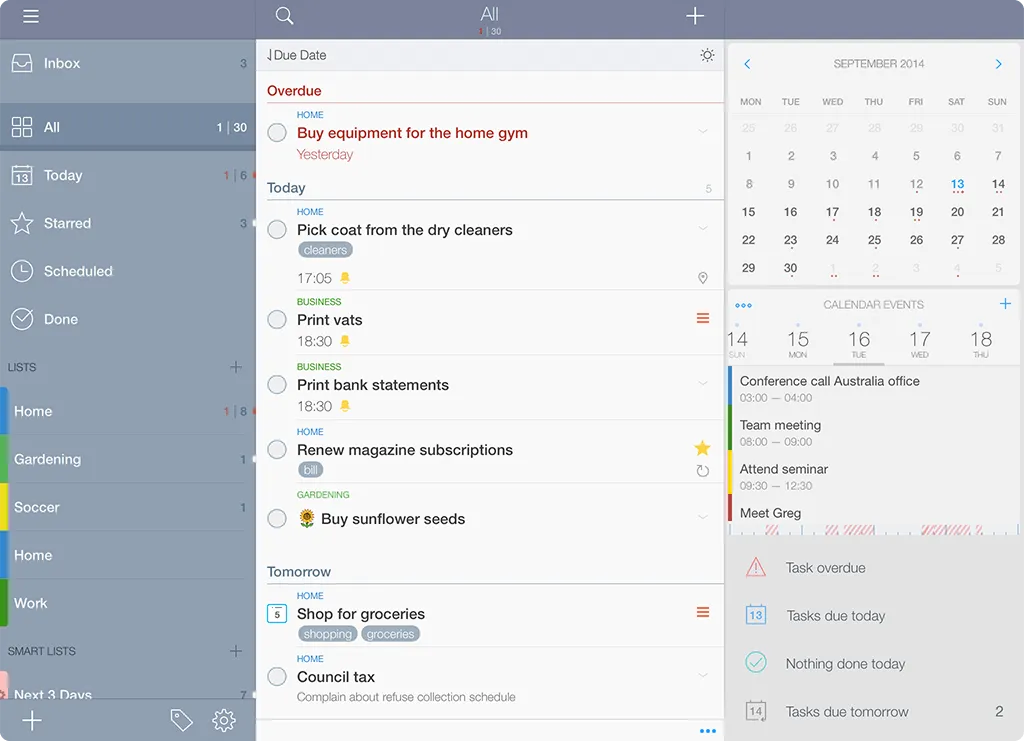The height and width of the screenshot is (741, 1024).
Task: Click star on Renew magazine subscriptions
Action: [702, 448]
